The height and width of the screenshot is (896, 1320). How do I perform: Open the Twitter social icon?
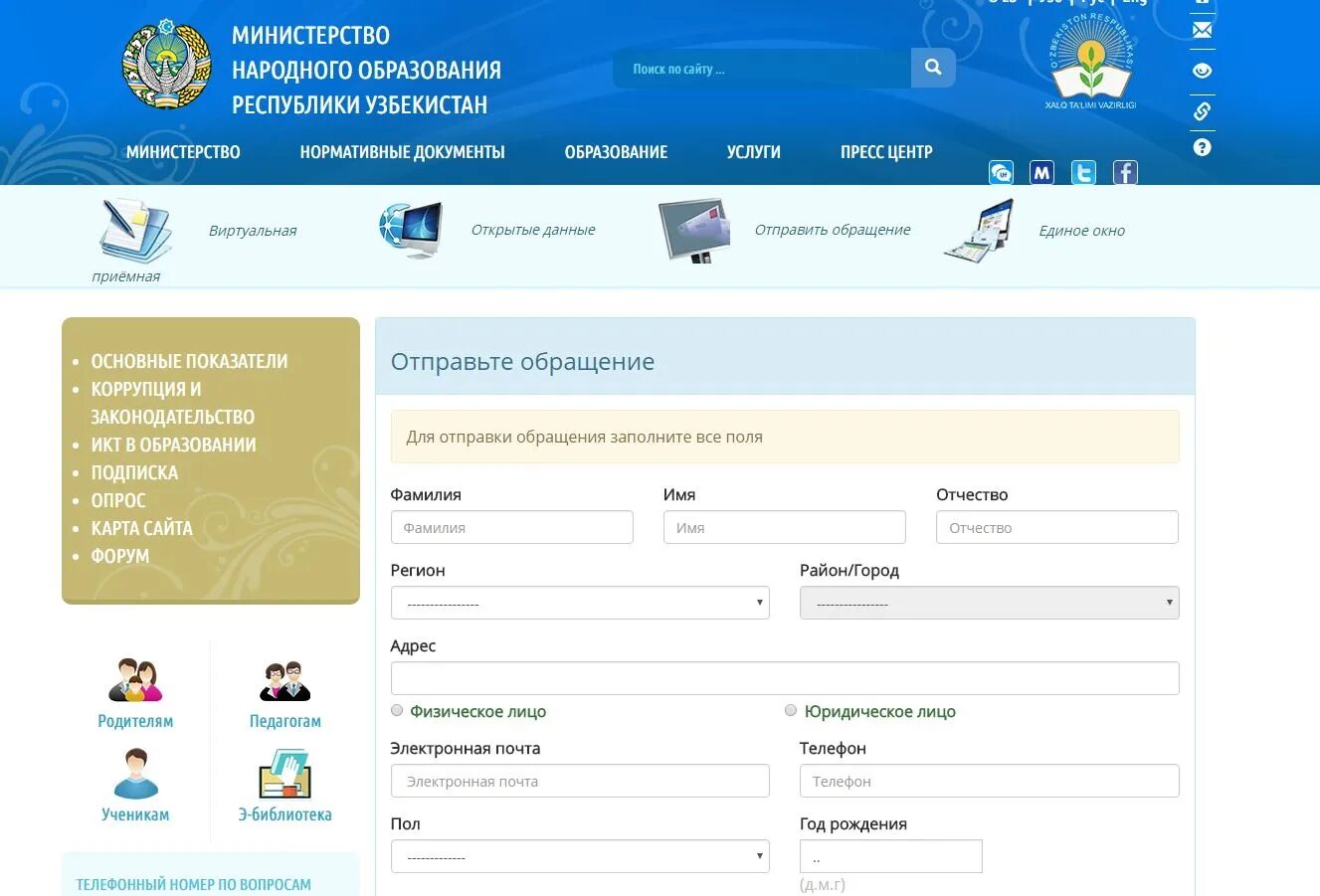tap(1083, 172)
